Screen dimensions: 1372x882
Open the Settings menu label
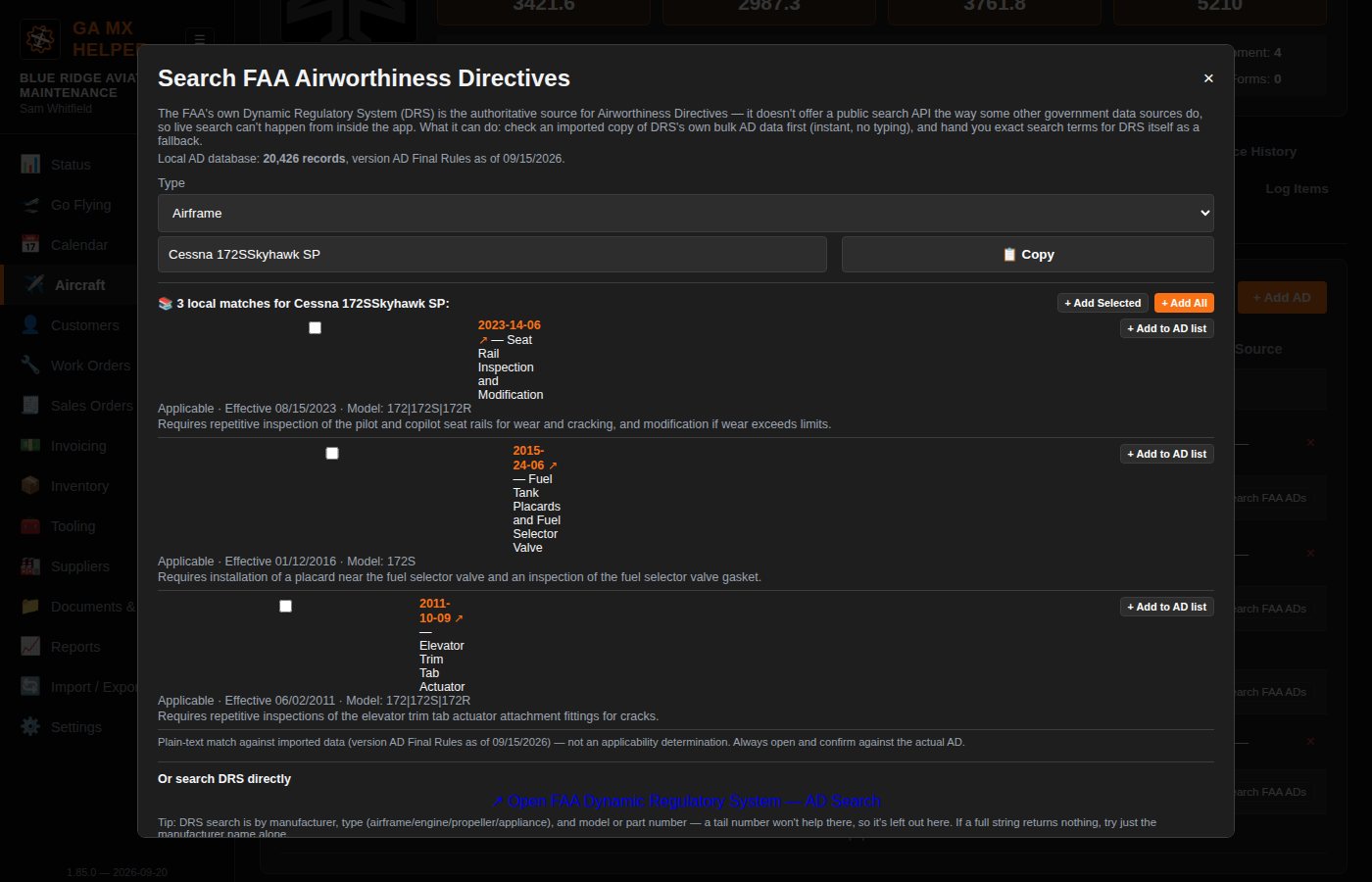[76, 727]
